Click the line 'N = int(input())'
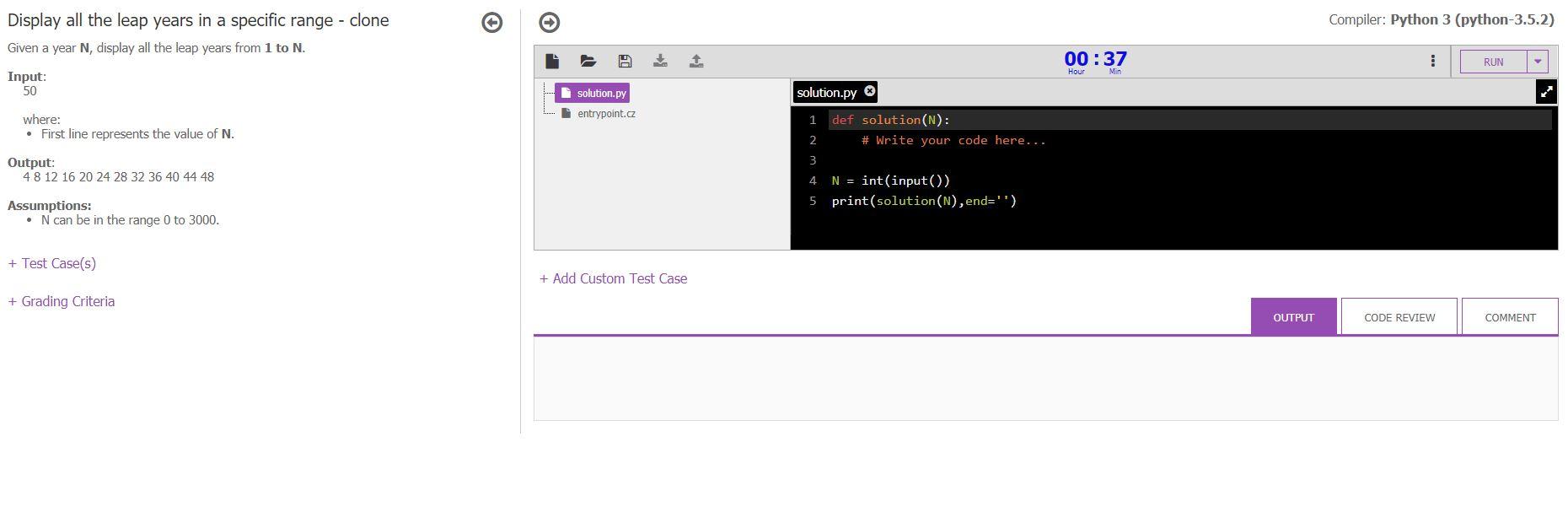 (x=890, y=181)
